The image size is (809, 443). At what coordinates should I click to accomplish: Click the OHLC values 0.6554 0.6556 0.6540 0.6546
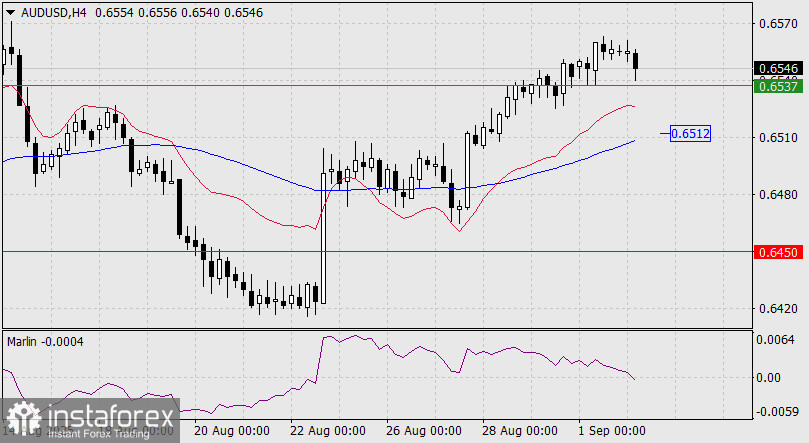pos(179,13)
